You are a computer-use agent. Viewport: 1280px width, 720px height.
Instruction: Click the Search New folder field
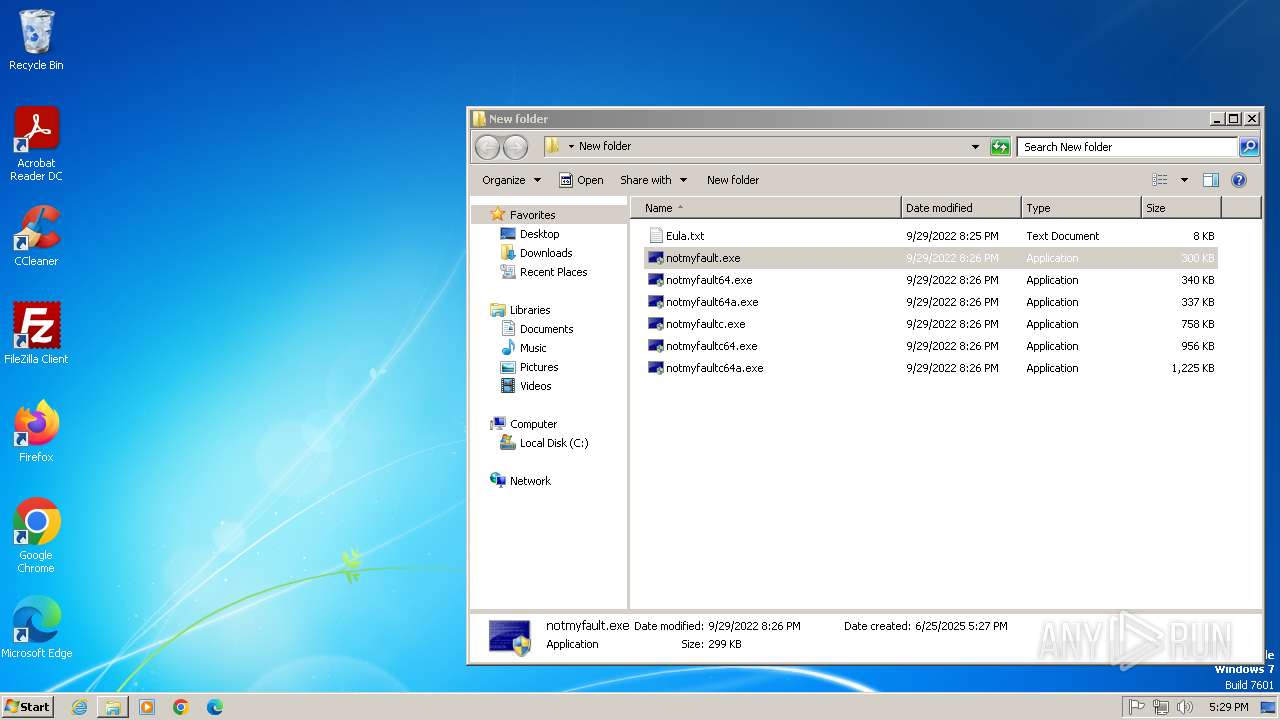pos(1127,147)
